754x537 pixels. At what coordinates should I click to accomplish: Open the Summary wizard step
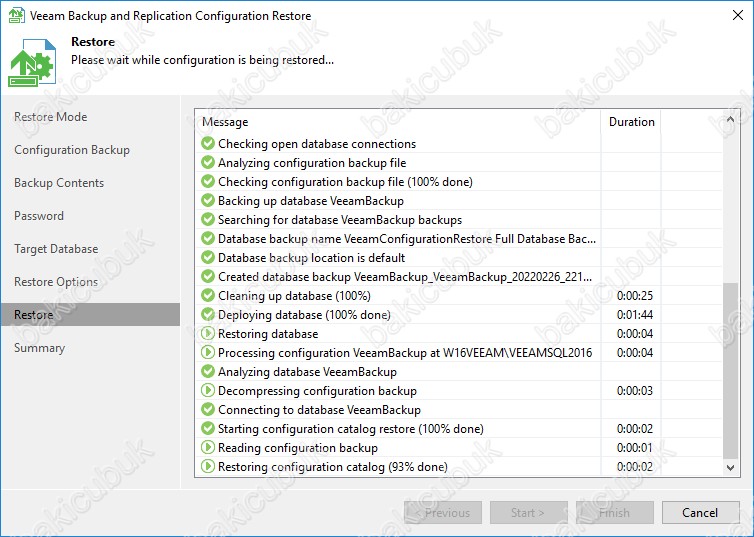[39, 348]
